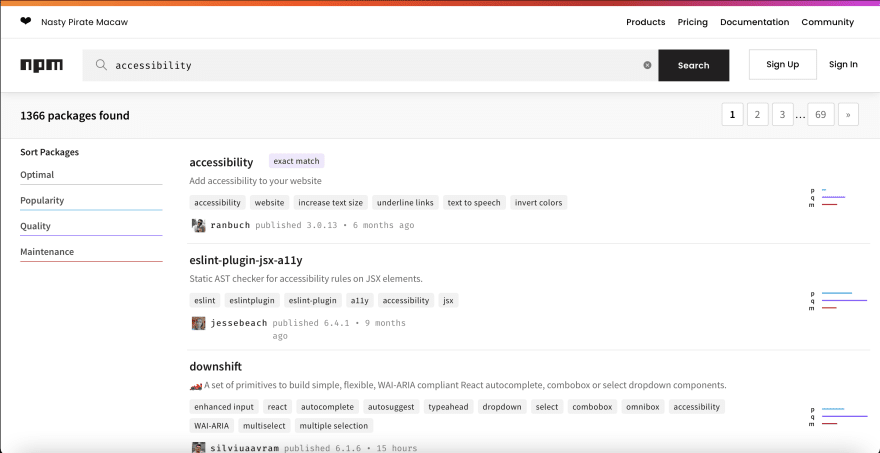Click the 'dropdown' keyword tag

pyautogui.click(x=502, y=406)
